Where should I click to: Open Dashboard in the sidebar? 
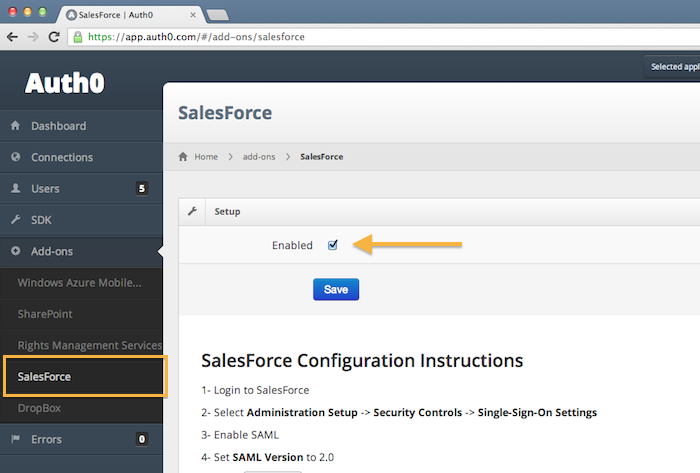click(81, 126)
